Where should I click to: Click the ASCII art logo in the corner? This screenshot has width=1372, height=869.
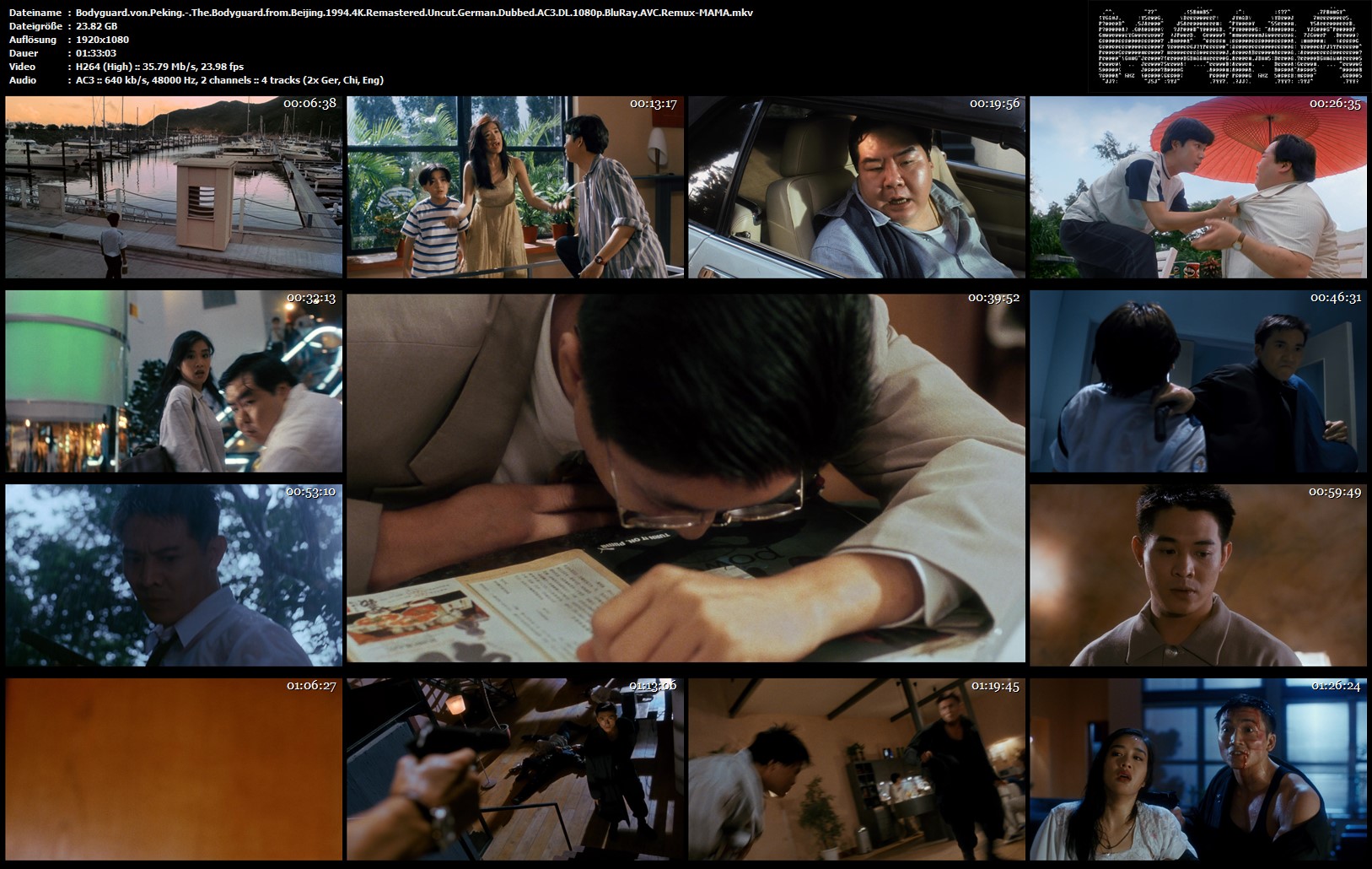click(1229, 46)
